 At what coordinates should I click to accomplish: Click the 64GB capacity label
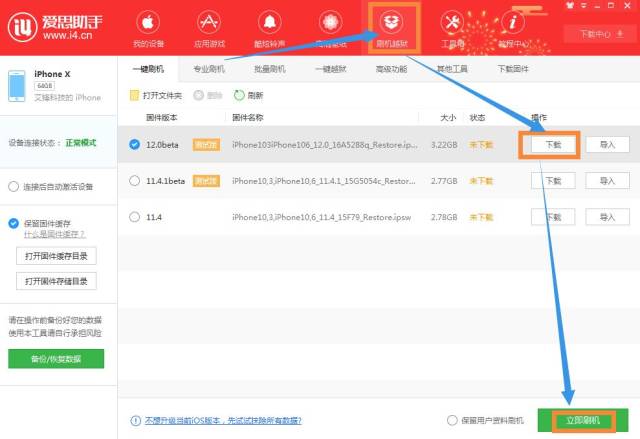(x=44, y=86)
